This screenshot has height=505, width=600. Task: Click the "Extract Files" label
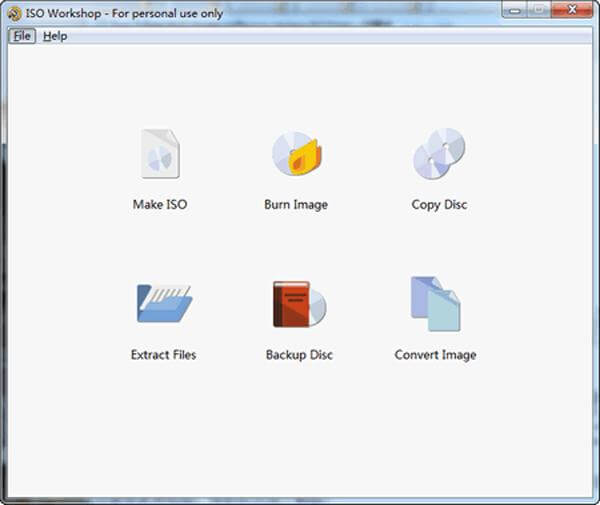tap(163, 355)
